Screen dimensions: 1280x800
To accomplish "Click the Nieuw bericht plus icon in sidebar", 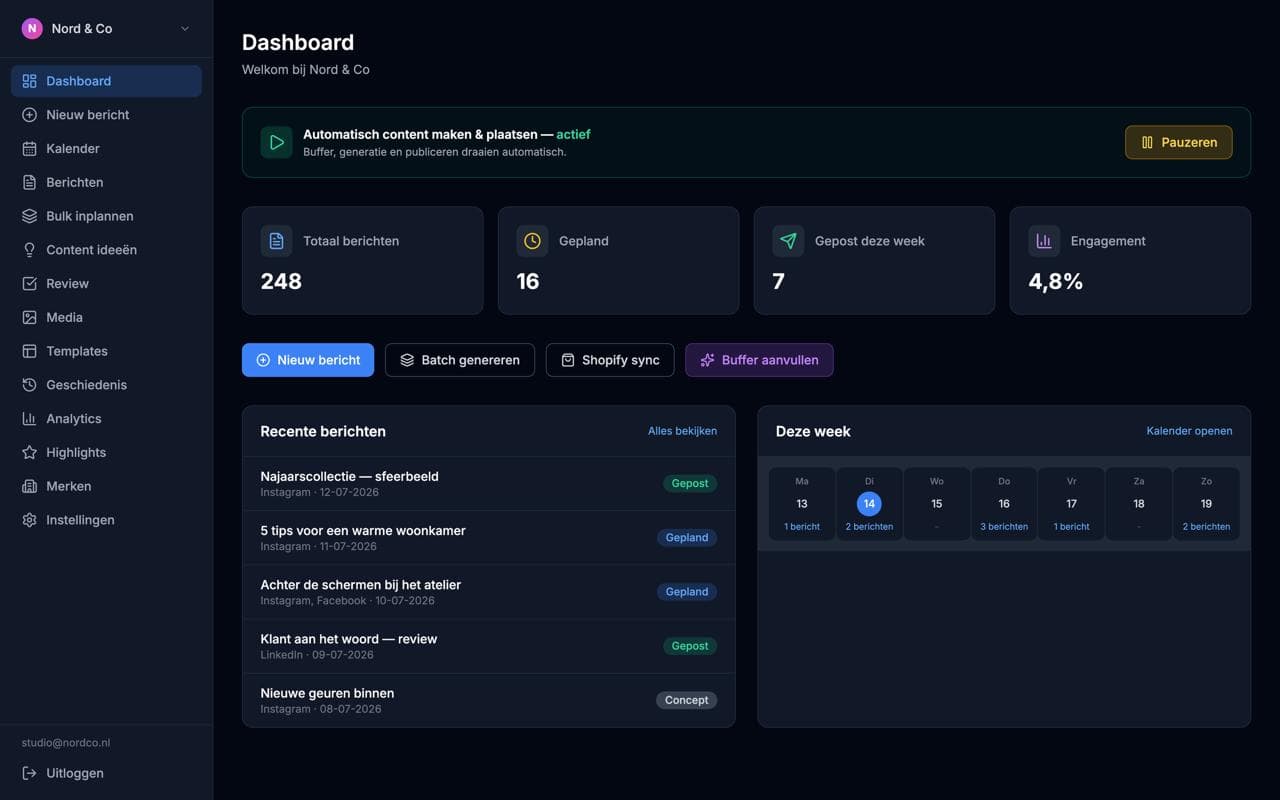I will point(29,115).
